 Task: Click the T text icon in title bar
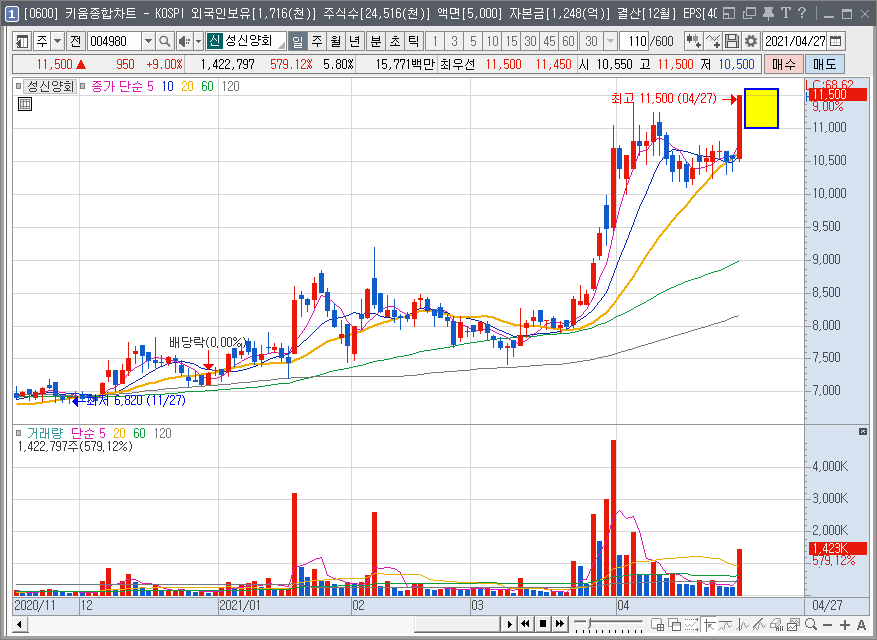(x=786, y=13)
